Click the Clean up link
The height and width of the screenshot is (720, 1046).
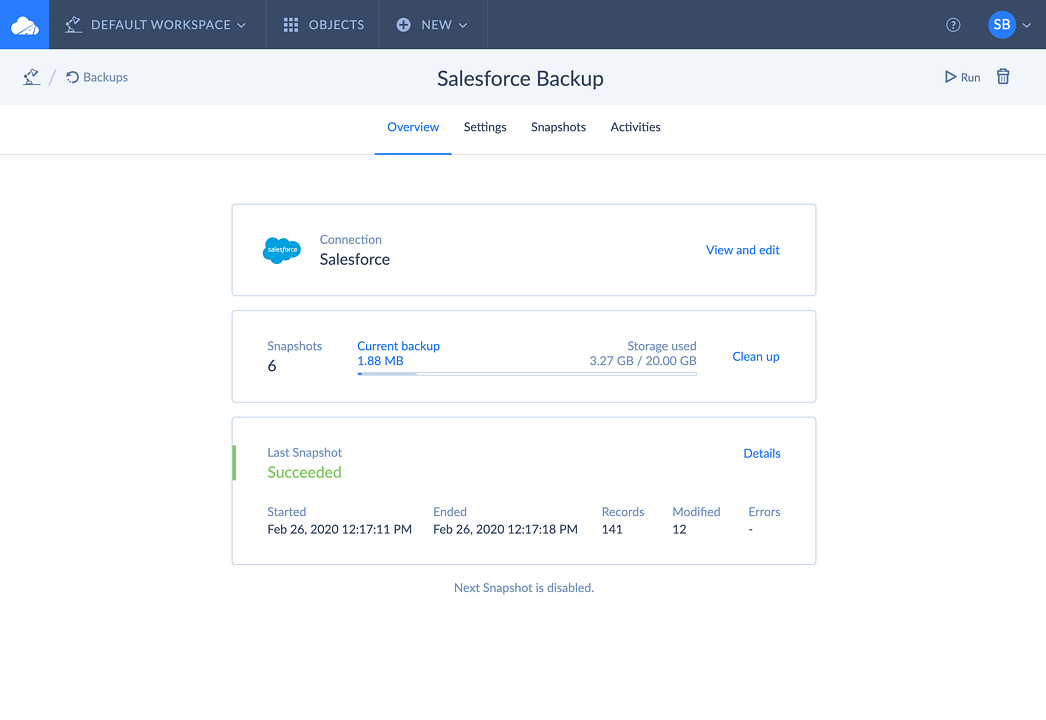(755, 356)
